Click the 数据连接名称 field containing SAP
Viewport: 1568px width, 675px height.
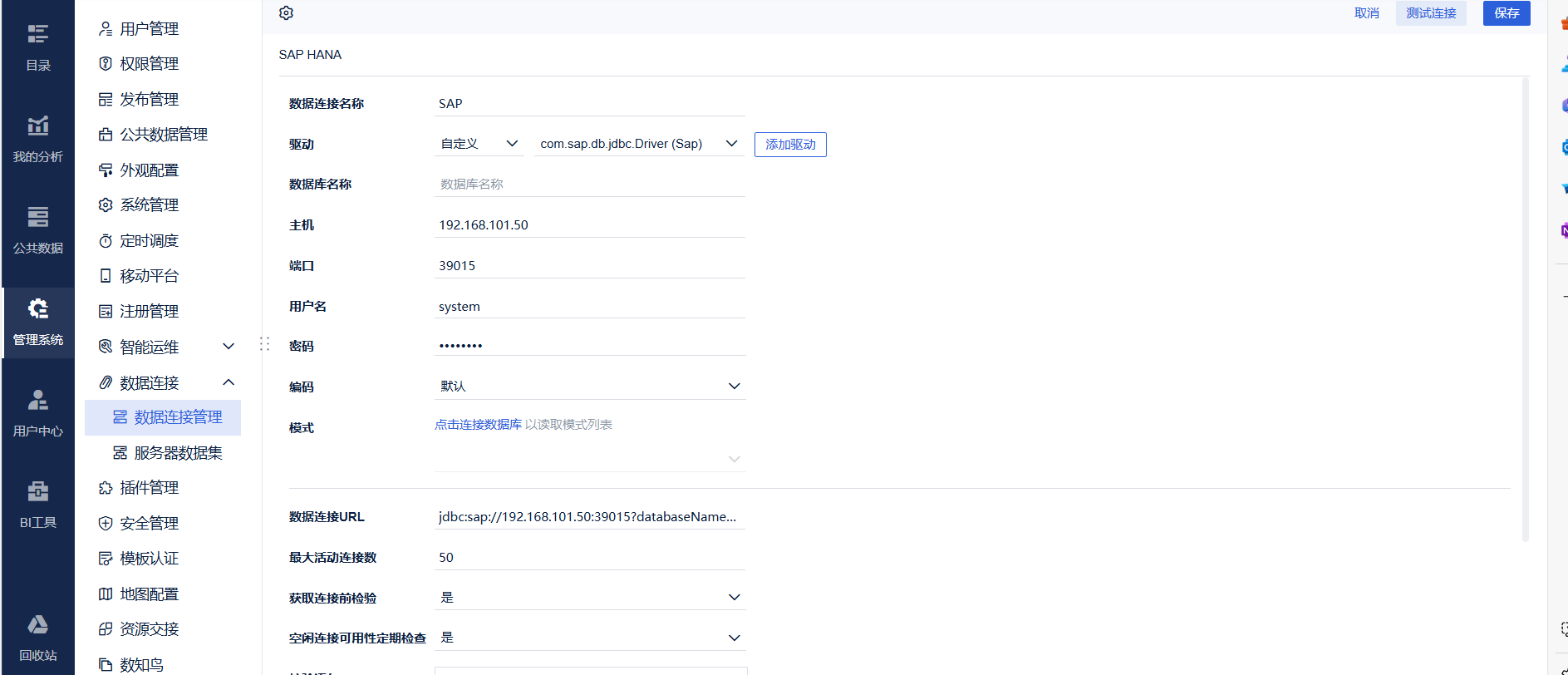pyautogui.click(x=590, y=104)
